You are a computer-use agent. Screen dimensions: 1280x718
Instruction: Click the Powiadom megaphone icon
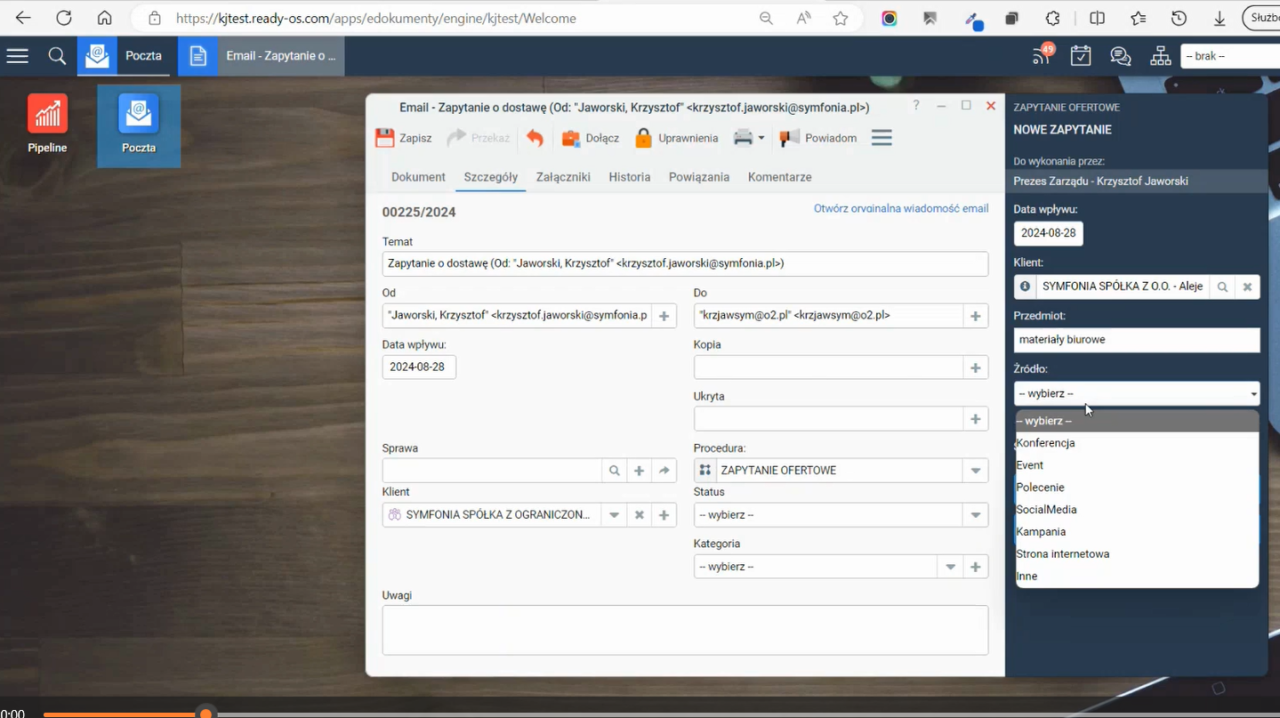coord(790,138)
